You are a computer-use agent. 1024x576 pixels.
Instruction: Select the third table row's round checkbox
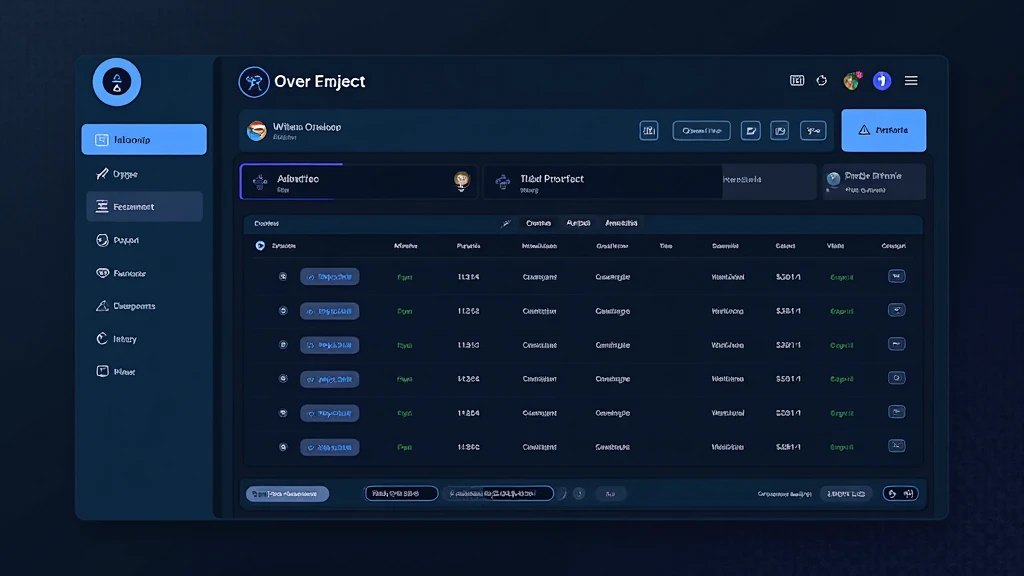coord(283,345)
